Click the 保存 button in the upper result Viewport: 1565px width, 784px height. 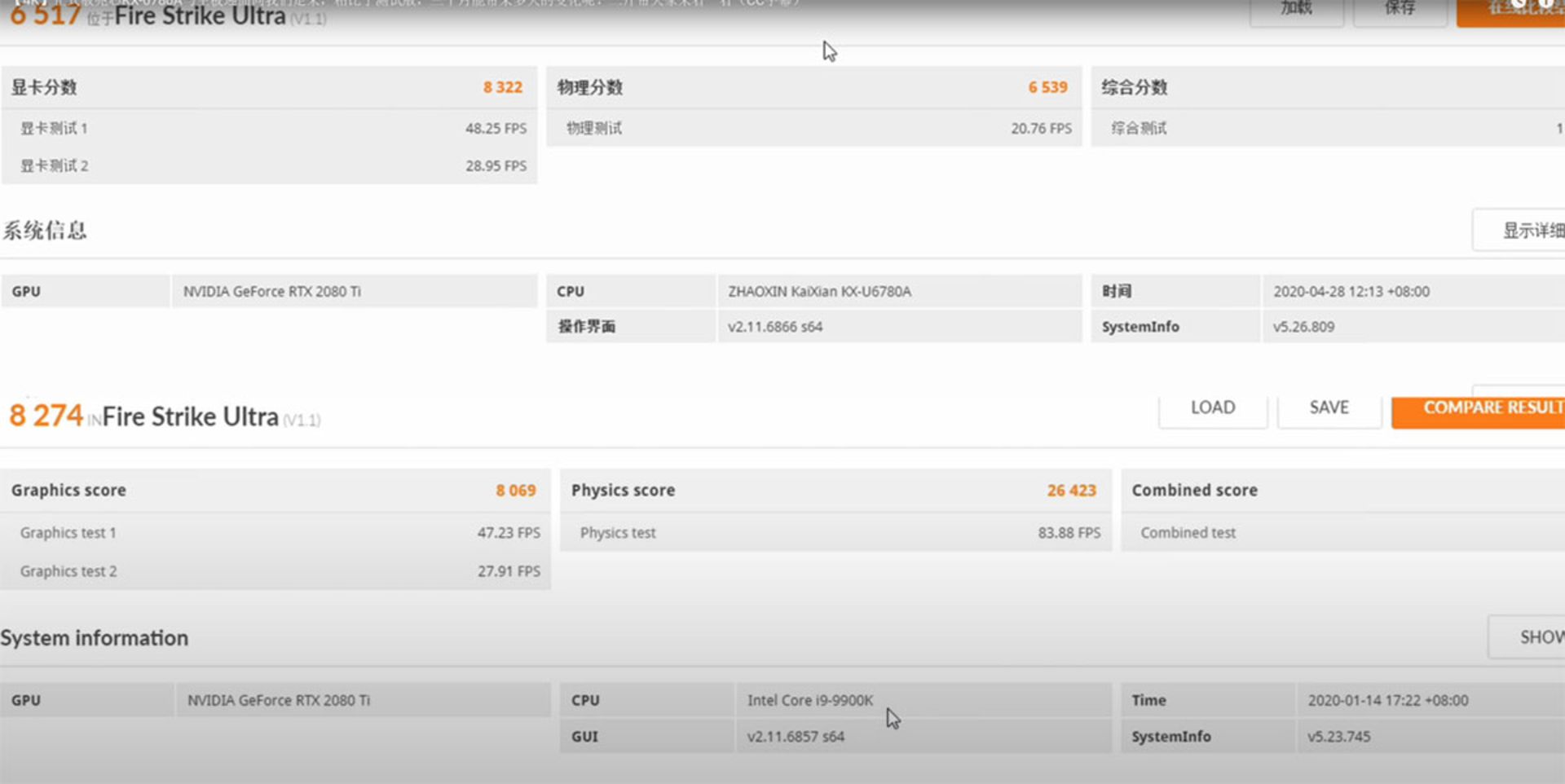click(x=1400, y=10)
